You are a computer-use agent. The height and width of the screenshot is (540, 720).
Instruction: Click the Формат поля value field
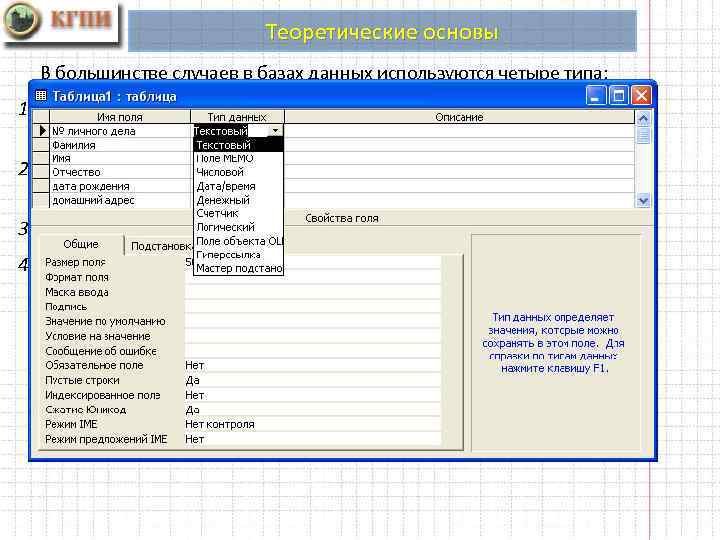(x=312, y=277)
